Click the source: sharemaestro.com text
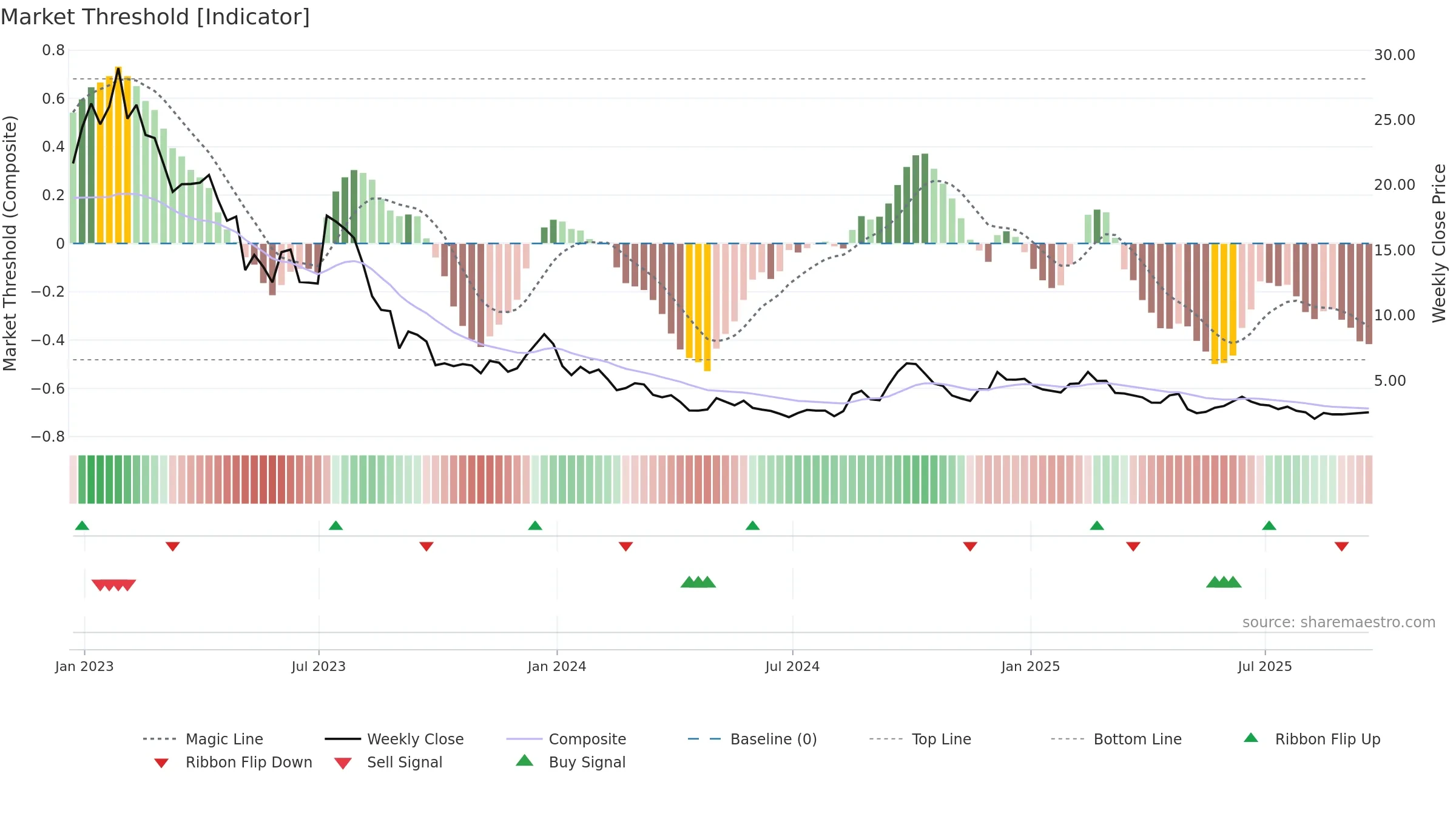 (x=1339, y=622)
